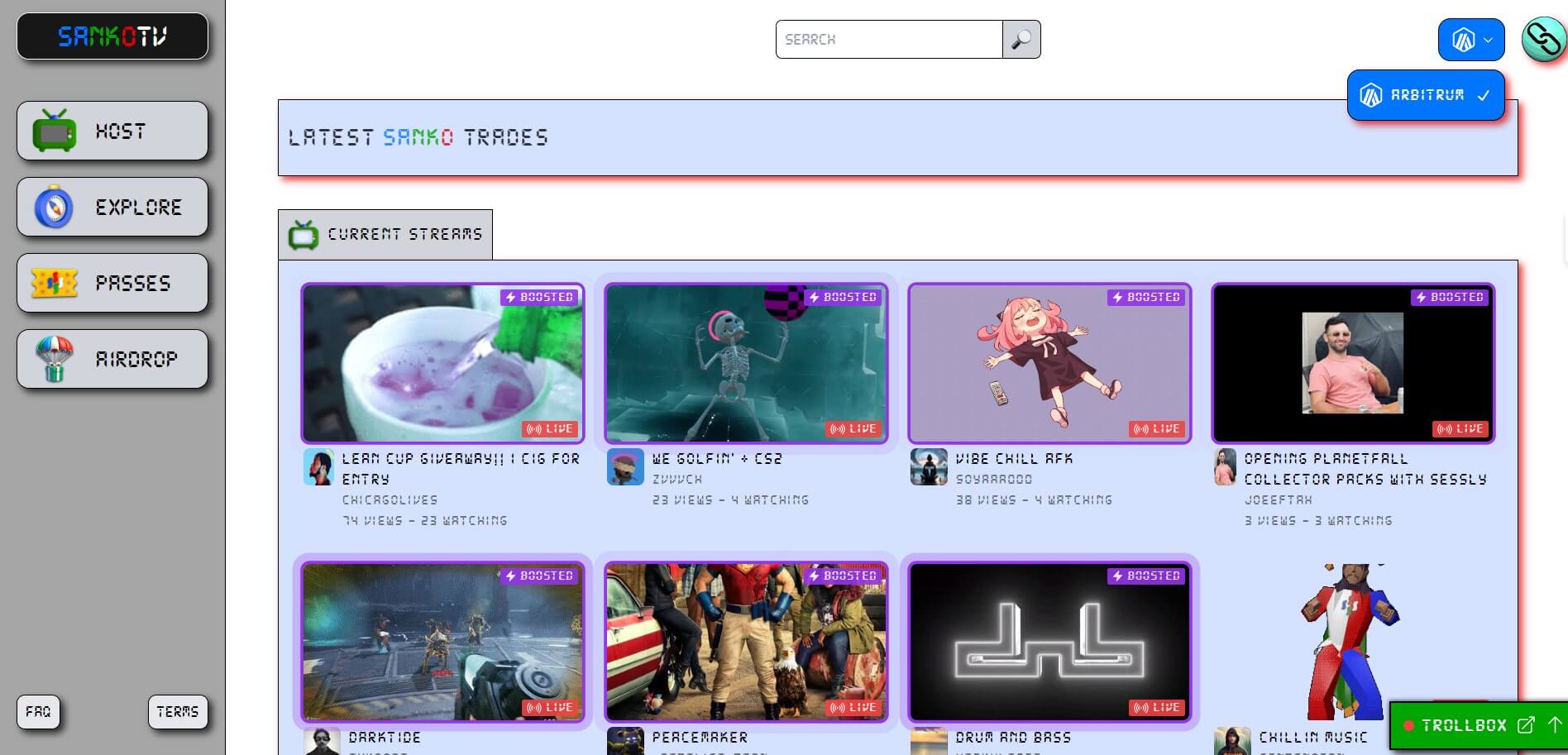Click the Boosted badge on We Golfin' stream
1568x755 pixels.
844,298
